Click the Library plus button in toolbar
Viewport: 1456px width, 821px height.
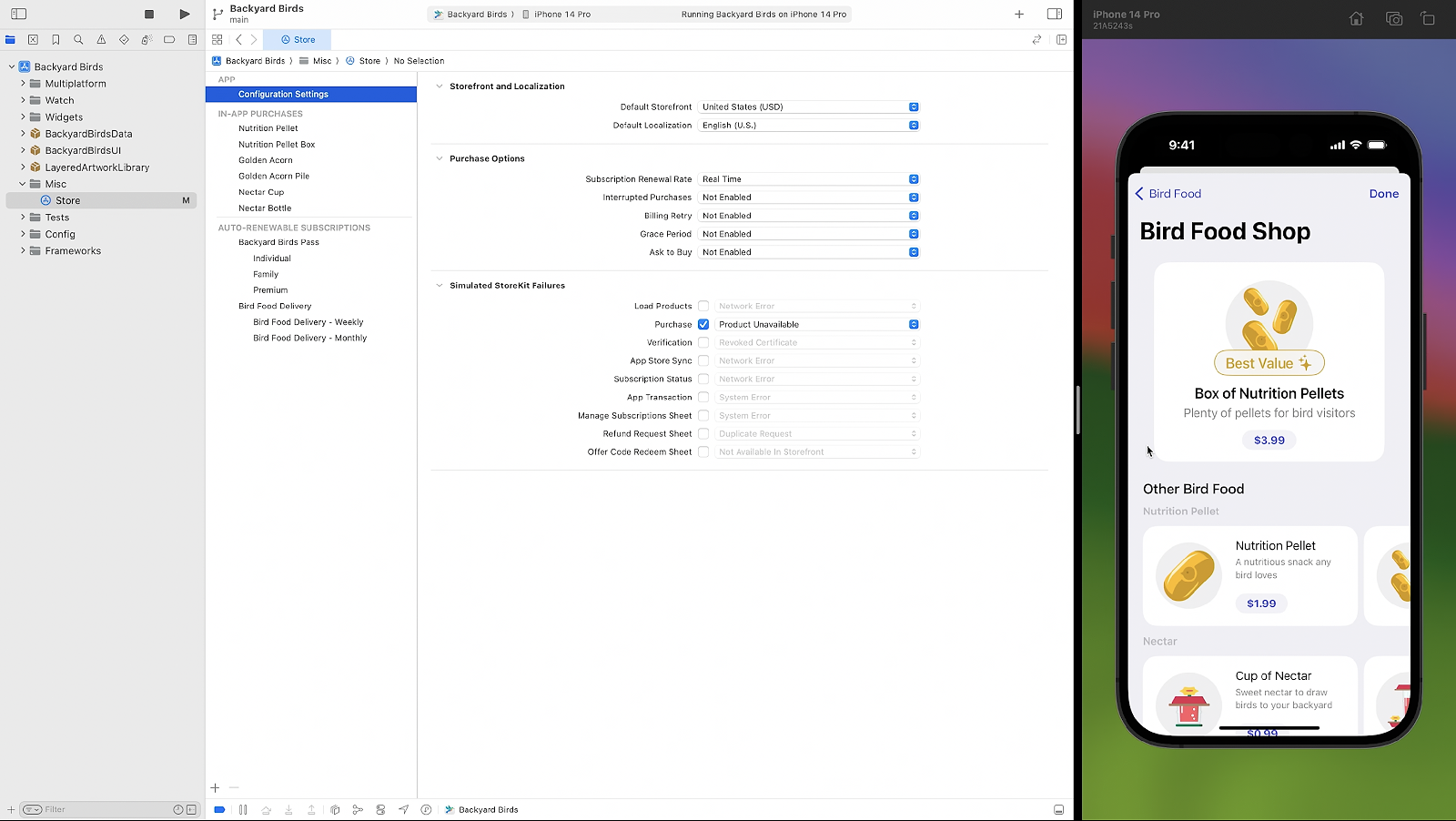(x=1019, y=14)
